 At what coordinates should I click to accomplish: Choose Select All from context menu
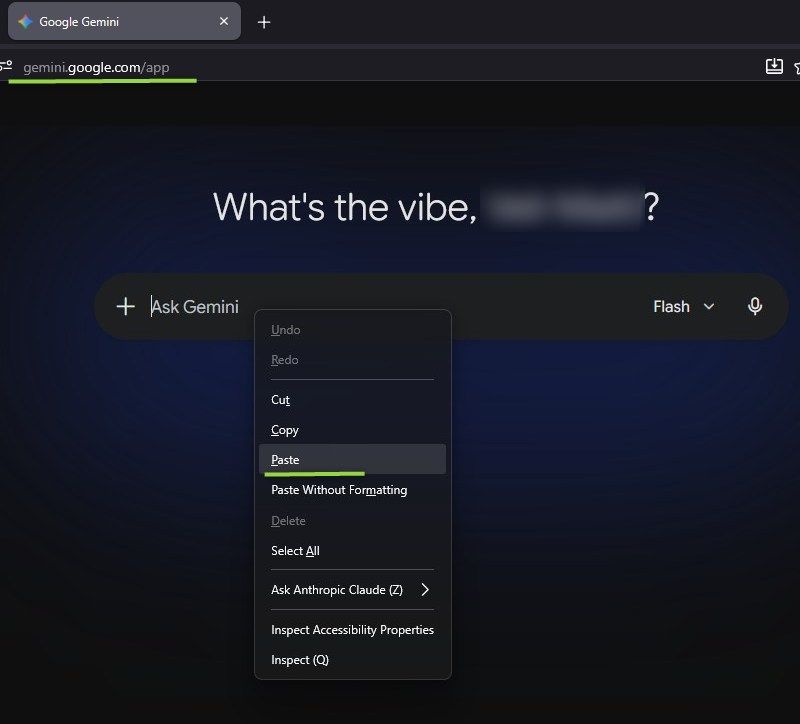352,551
